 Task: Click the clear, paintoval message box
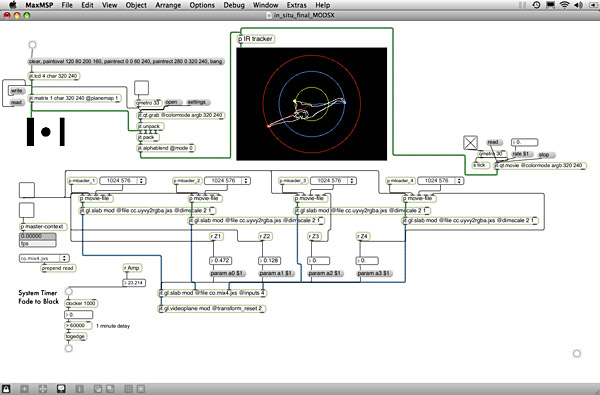tap(126, 61)
